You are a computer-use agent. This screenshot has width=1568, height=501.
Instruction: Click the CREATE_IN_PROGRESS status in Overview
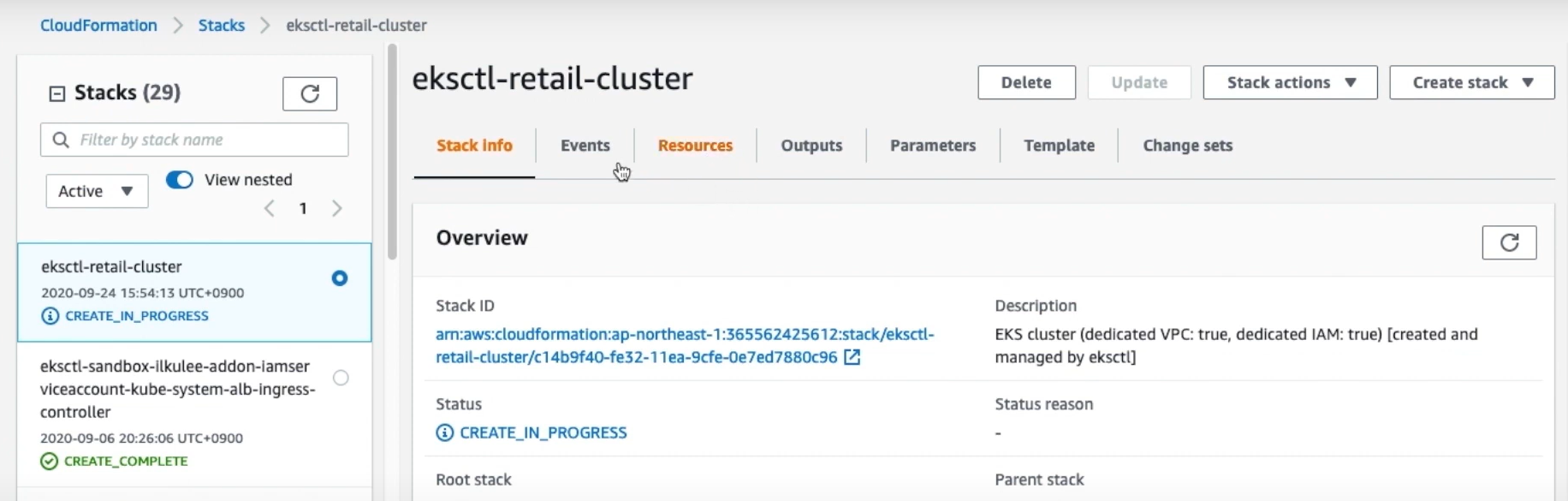[543, 432]
